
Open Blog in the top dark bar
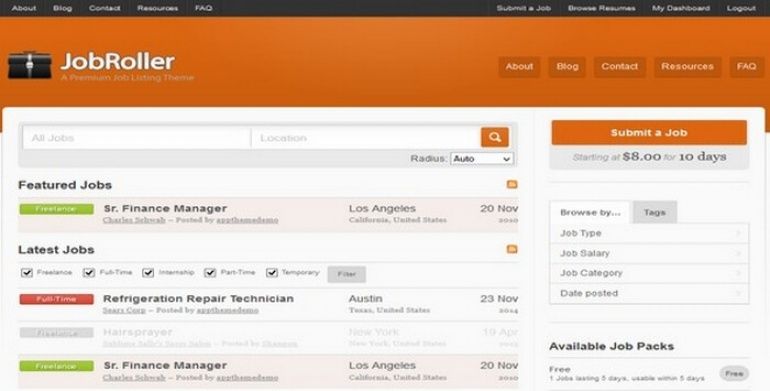[x=62, y=8]
